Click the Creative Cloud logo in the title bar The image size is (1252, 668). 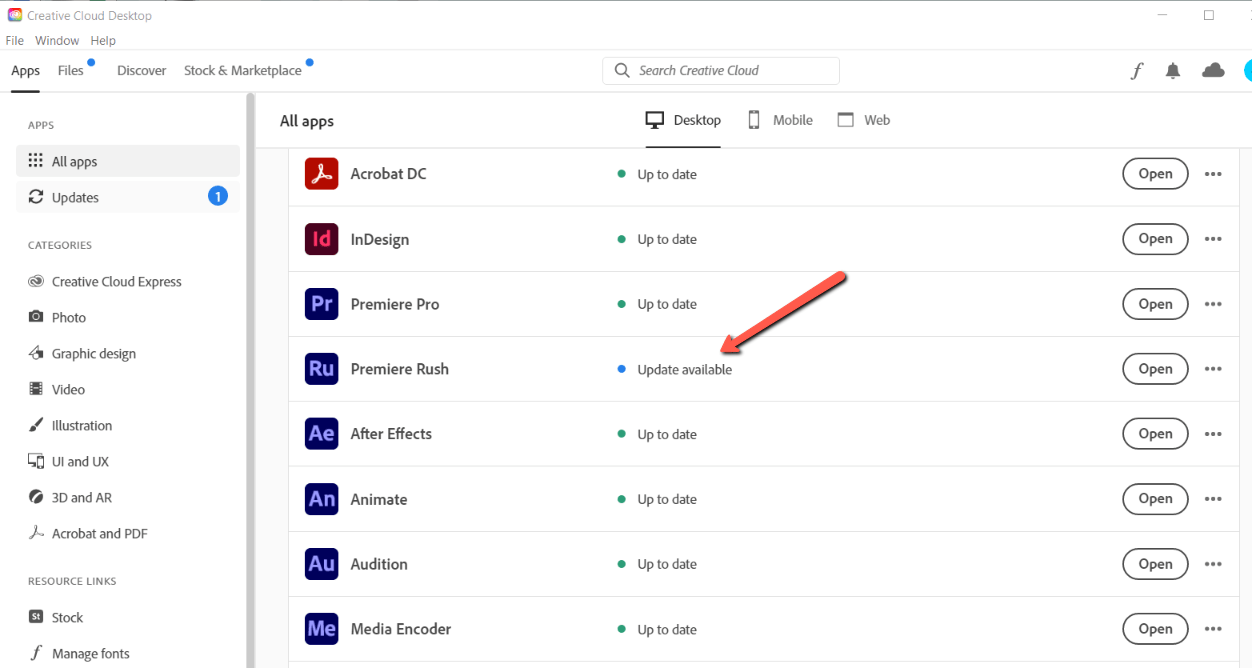[x=14, y=15]
